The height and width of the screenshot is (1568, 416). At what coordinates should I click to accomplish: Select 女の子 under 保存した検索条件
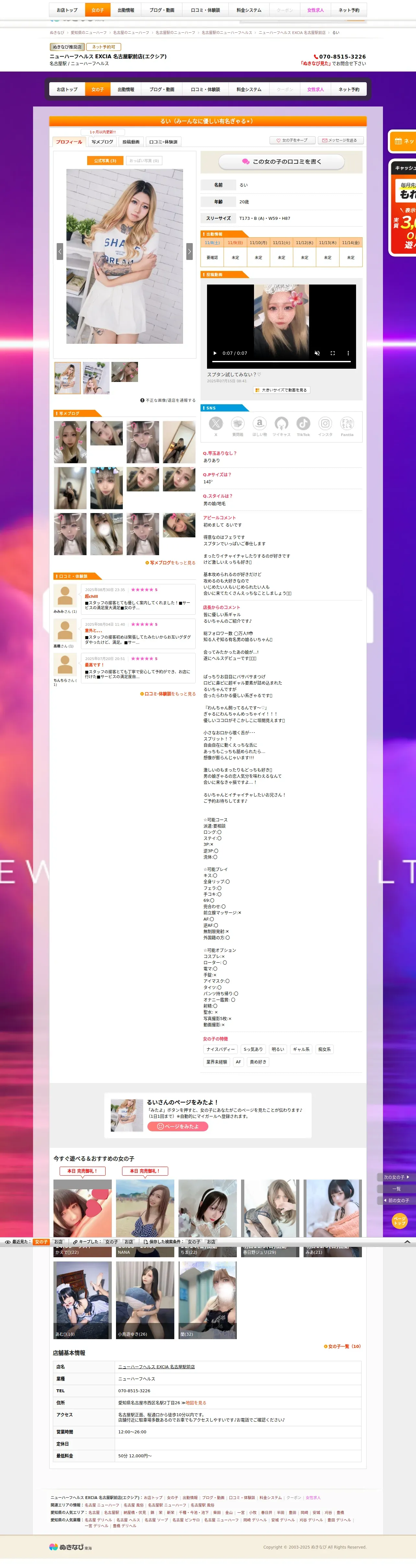(194, 1242)
